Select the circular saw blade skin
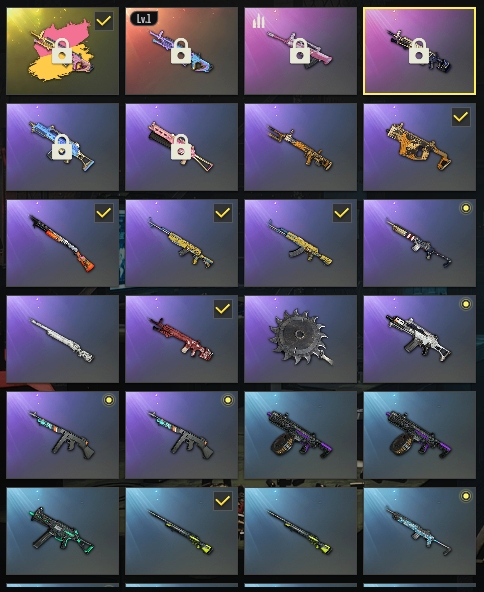Image resolution: width=484 pixels, height=592 pixels. [x=300, y=339]
